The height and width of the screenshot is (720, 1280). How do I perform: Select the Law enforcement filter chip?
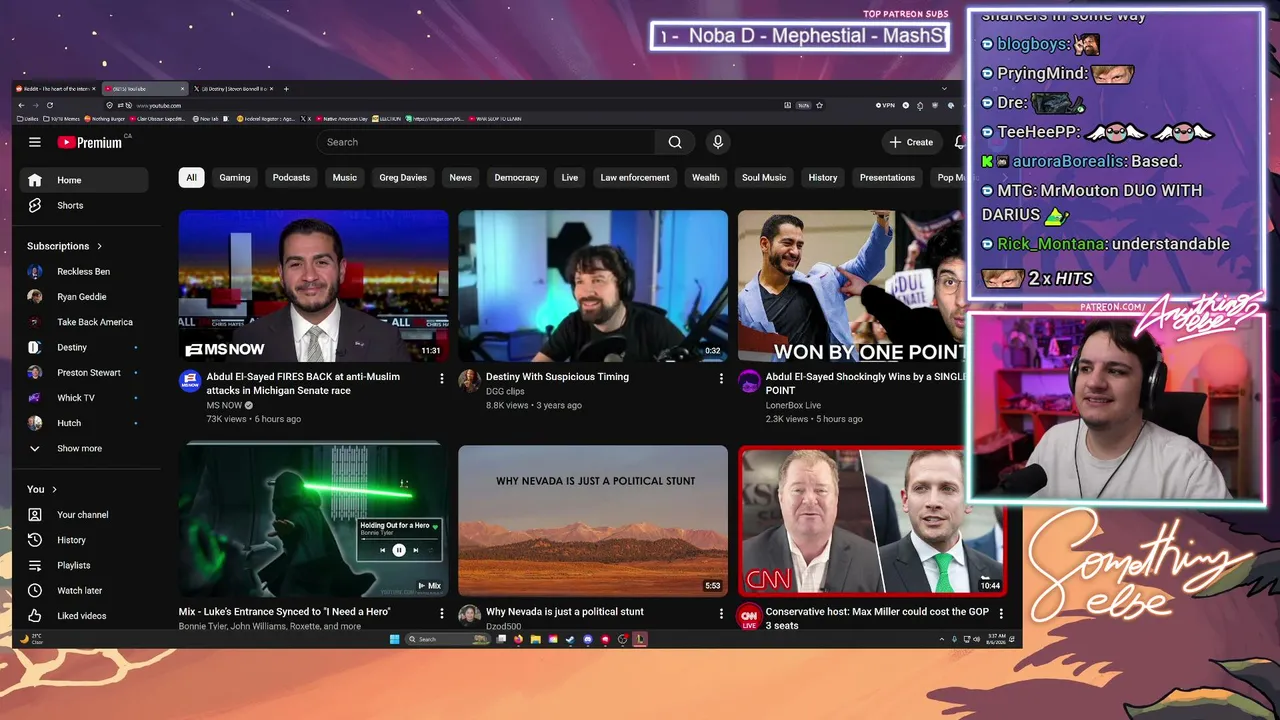[635, 178]
